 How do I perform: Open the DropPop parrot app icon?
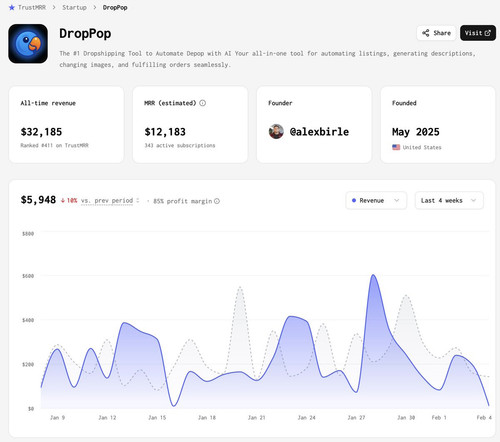pos(28,43)
